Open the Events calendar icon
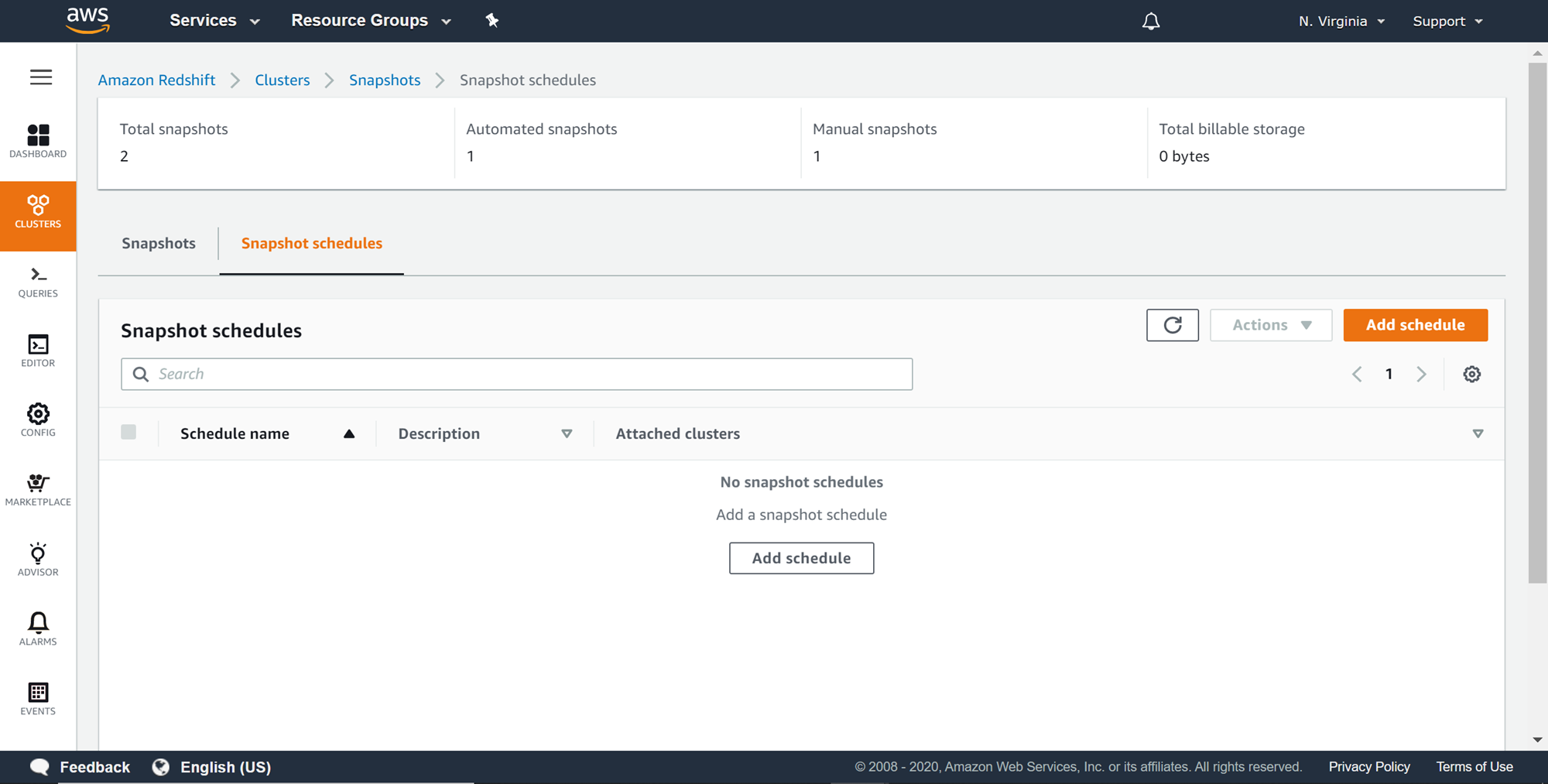 coord(38,698)
